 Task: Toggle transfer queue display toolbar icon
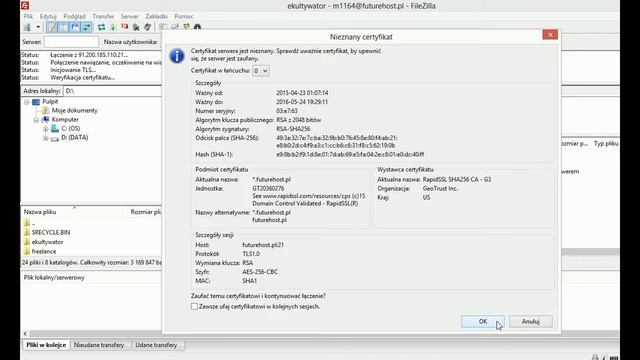point(86,27)
